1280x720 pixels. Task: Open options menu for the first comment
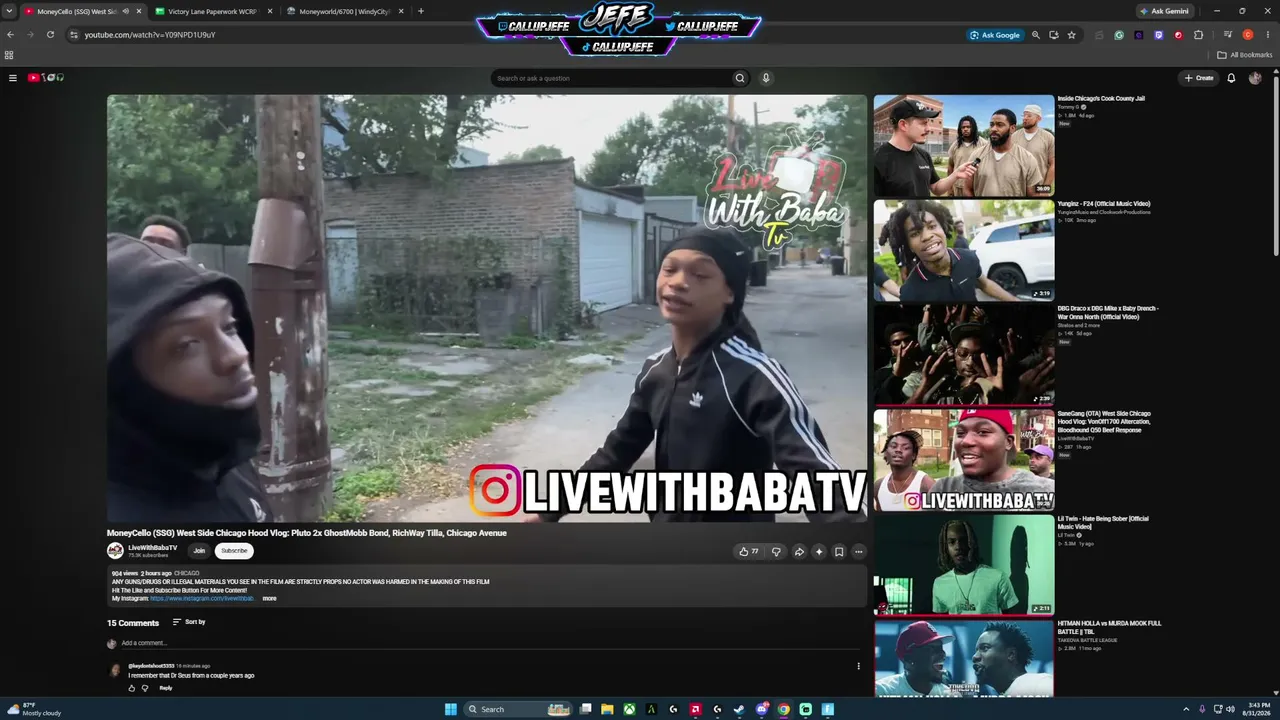(858, 666)
